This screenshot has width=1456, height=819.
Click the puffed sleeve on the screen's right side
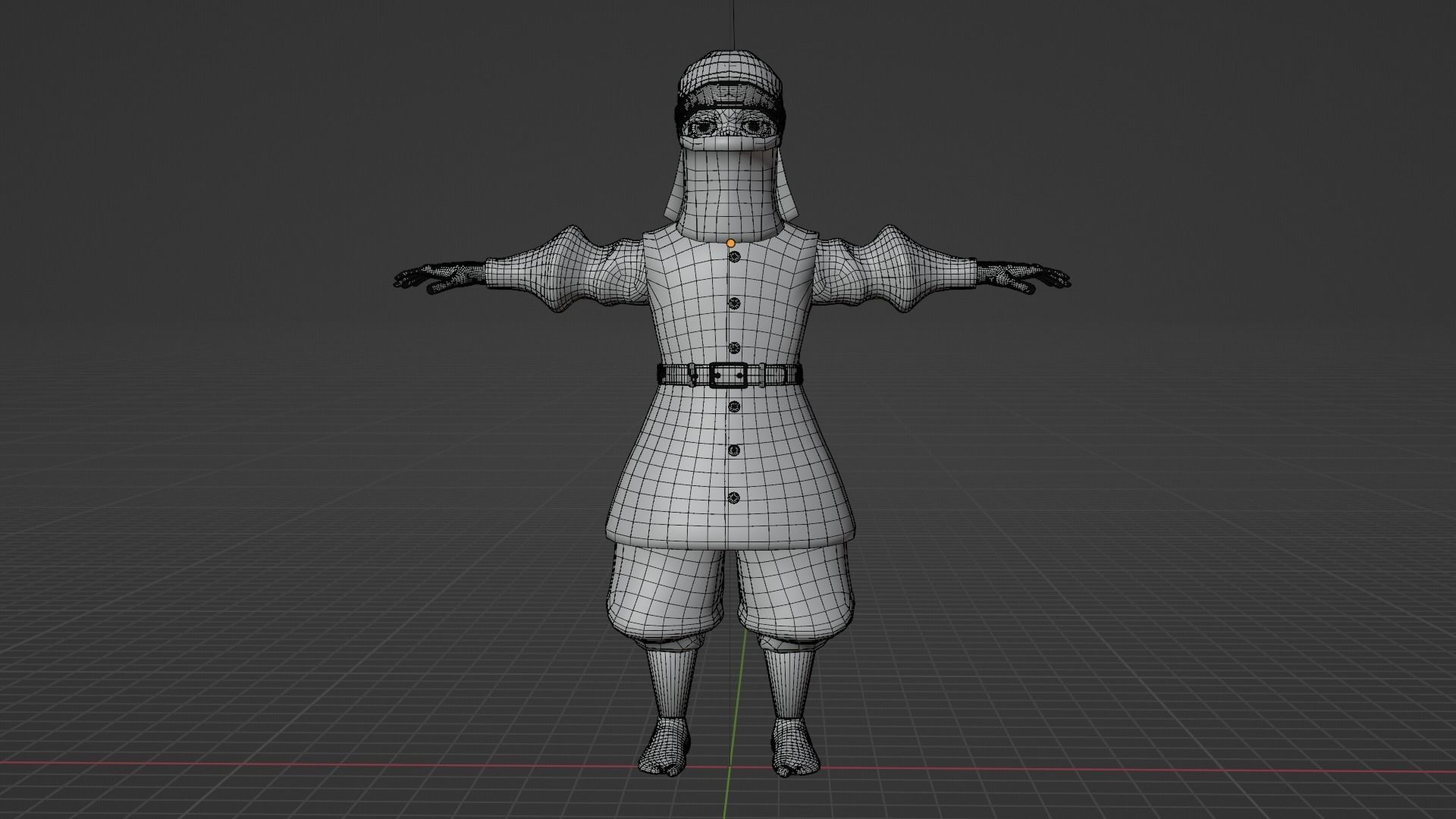(895, 269)
